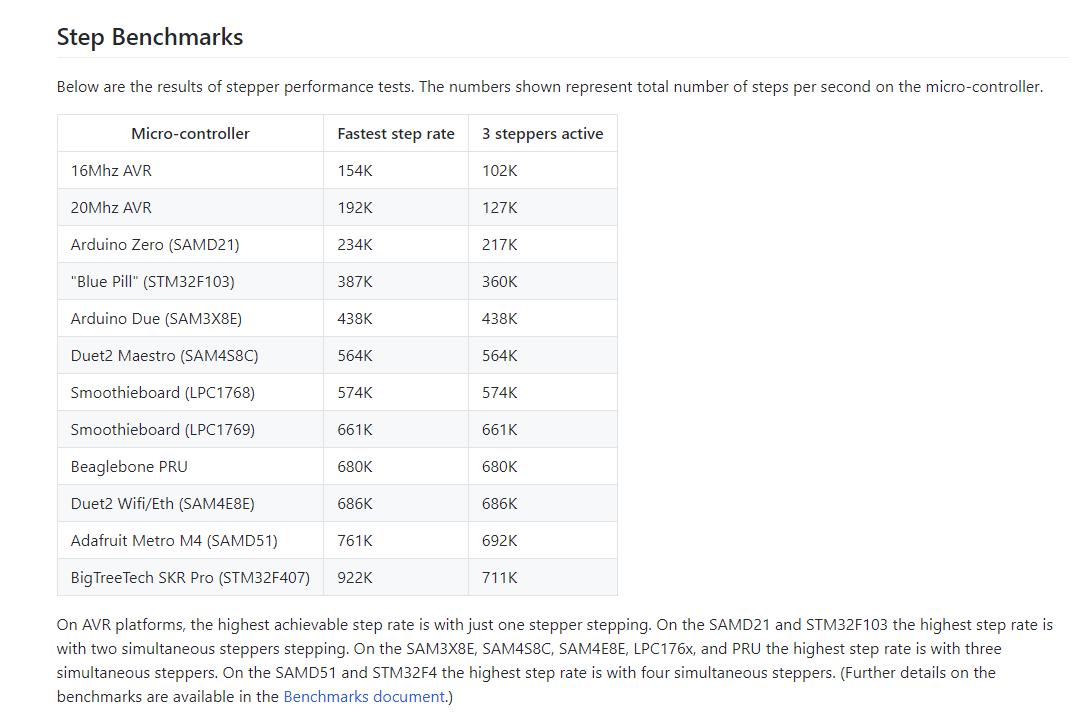Click the 154K value for 16Mhz AVR
The width and height of the screenshot is (1074, 716).
tap(355, 171)
